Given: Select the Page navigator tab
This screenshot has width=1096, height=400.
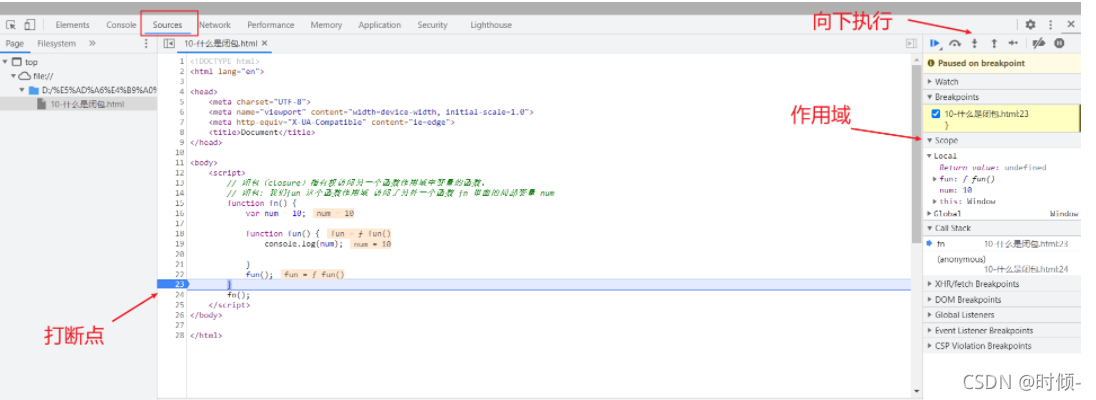Looking at the screenshot, I should tap(15, 43).
